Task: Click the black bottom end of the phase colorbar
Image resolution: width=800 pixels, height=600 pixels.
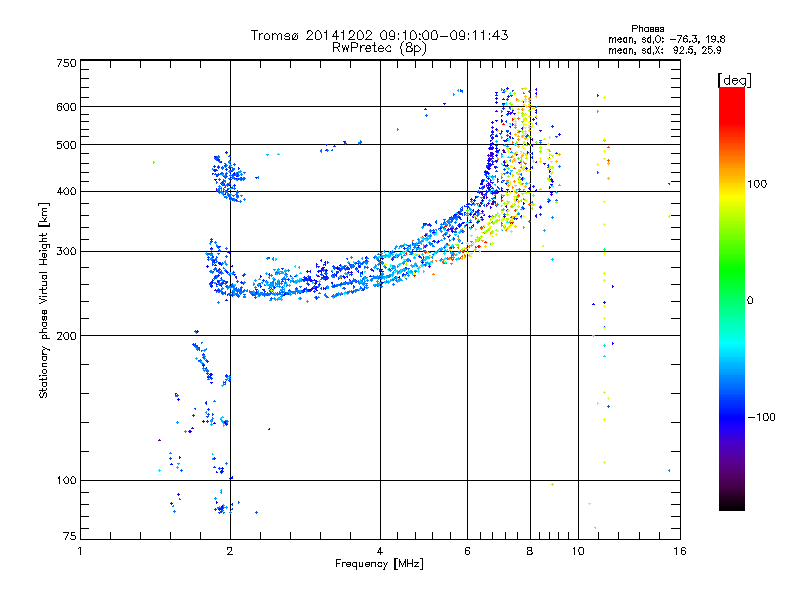Action: tap(732, 503)
